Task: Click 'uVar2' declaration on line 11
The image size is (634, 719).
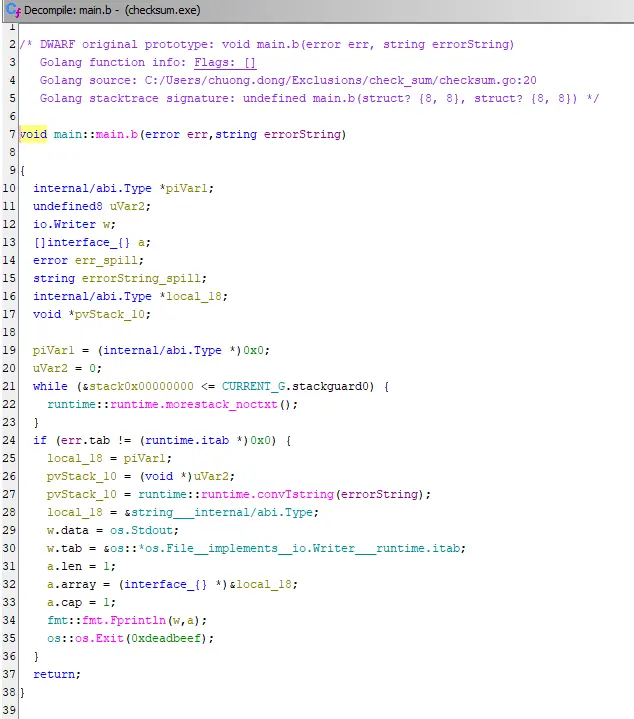Action: tap(127, 206)
